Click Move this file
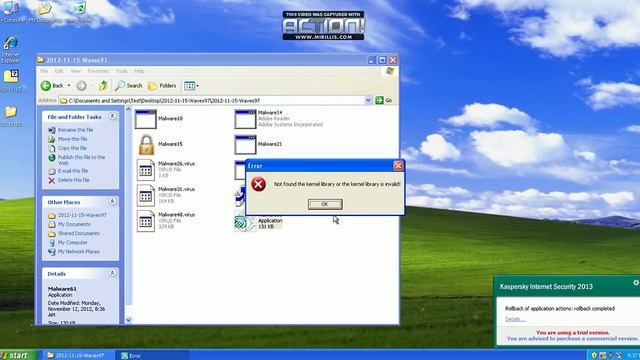This screenshot has height=360, width=640. tap(72, 139)
